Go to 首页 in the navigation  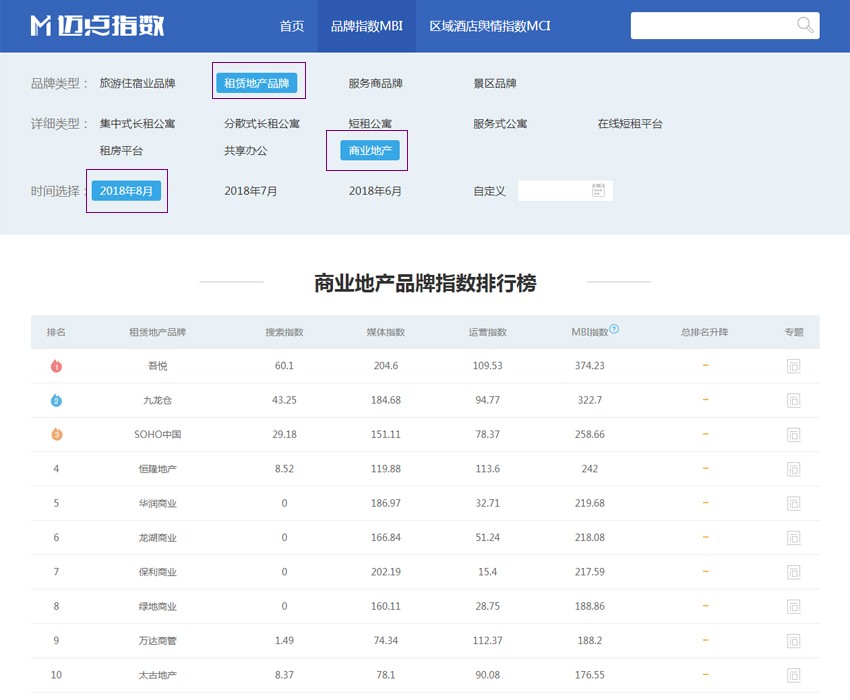[x=292, y=26]
